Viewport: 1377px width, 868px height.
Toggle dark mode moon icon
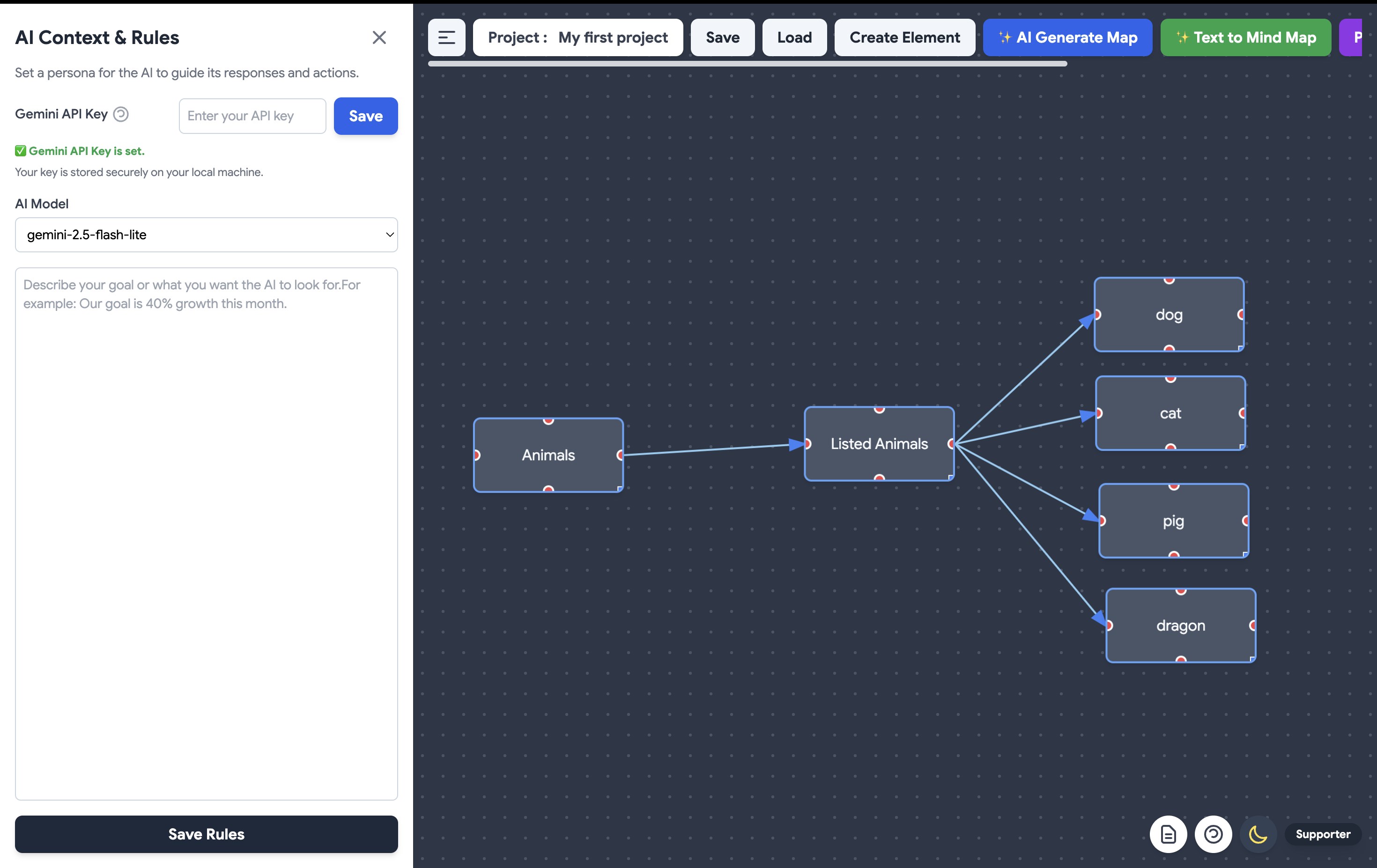coord(1258,834)
